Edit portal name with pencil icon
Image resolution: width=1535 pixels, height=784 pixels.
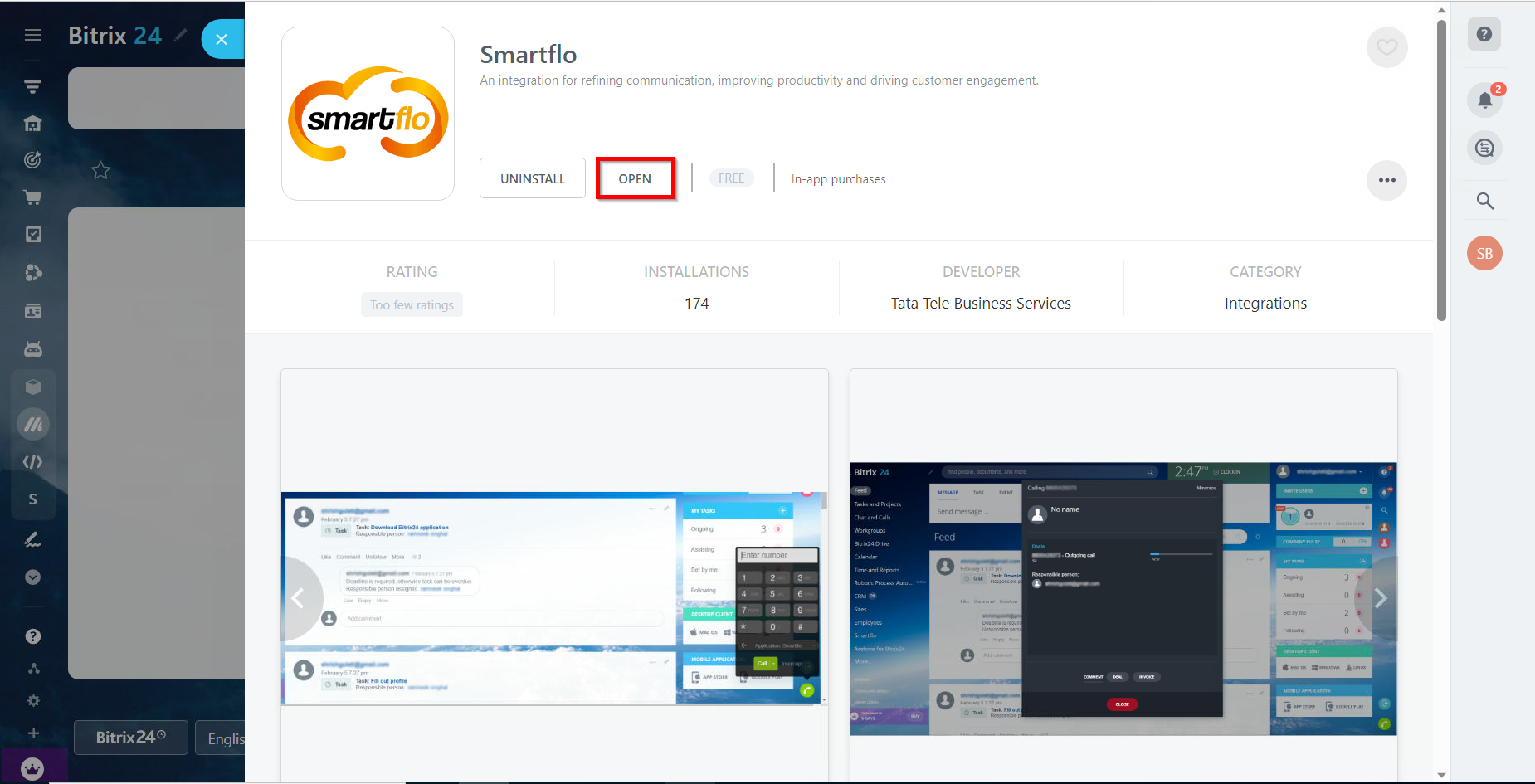(180, 35)
